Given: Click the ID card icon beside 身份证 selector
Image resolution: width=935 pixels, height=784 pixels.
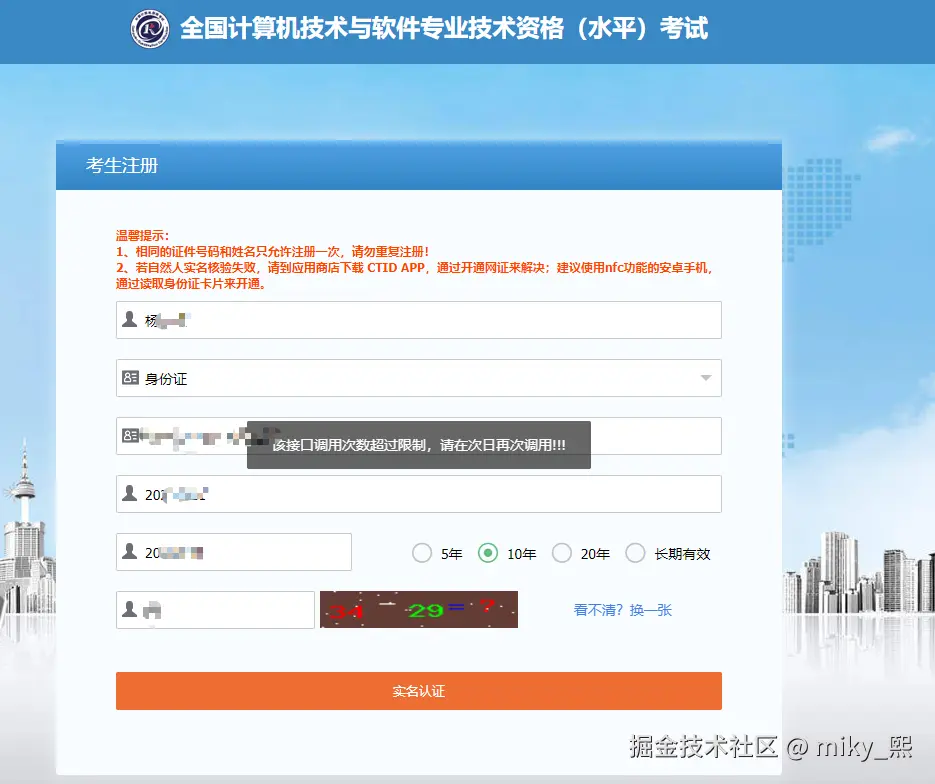Looking at the screenshot, I should click(129, 377).
